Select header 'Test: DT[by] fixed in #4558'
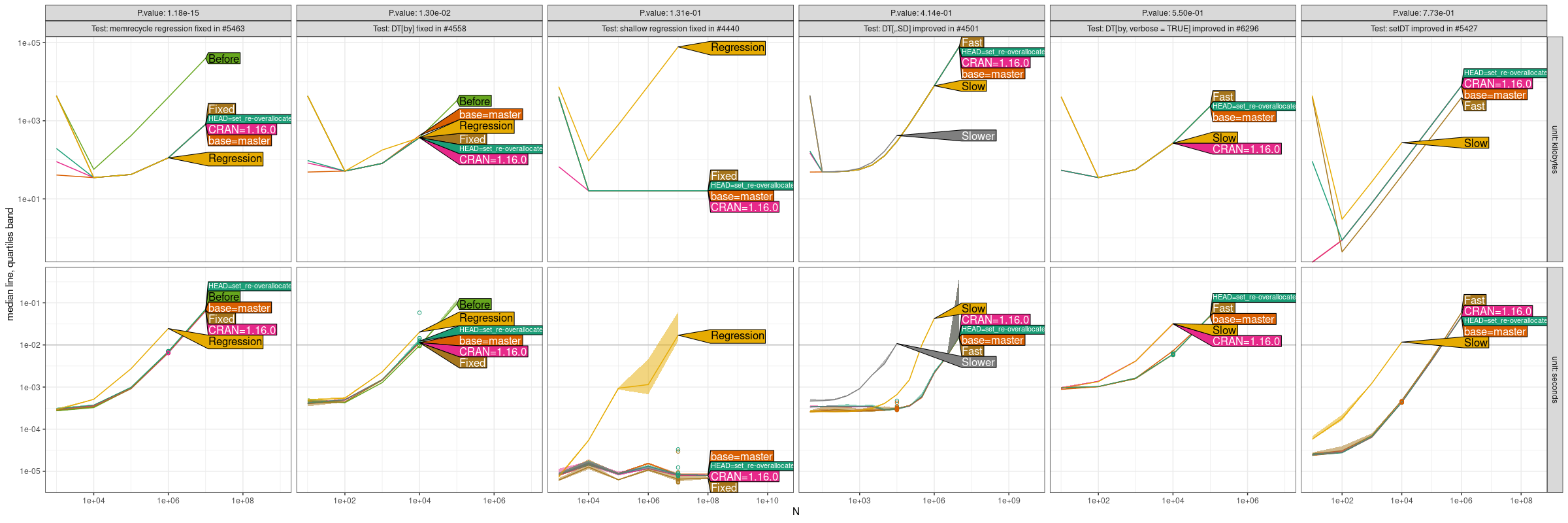This screenshot has width=1568, height=523. 419,29
